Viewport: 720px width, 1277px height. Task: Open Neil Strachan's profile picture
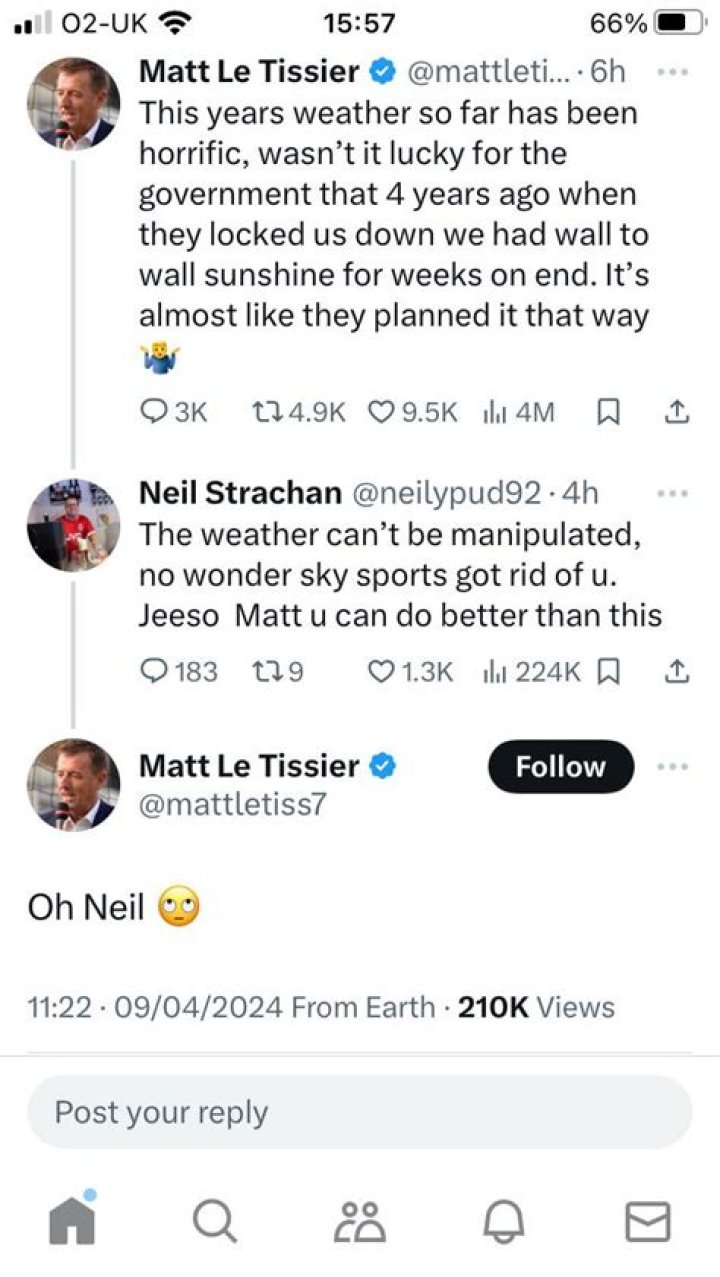(73, 525)
